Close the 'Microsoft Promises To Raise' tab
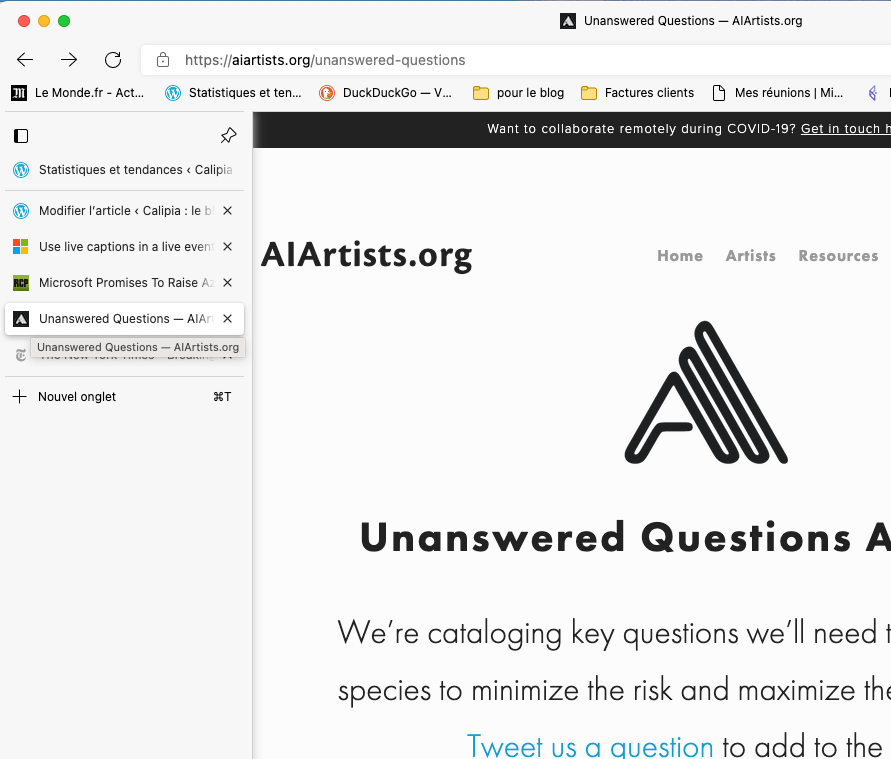Image resolution: width=891 pixels, height=759 pixels. click(x=227, y=283)
